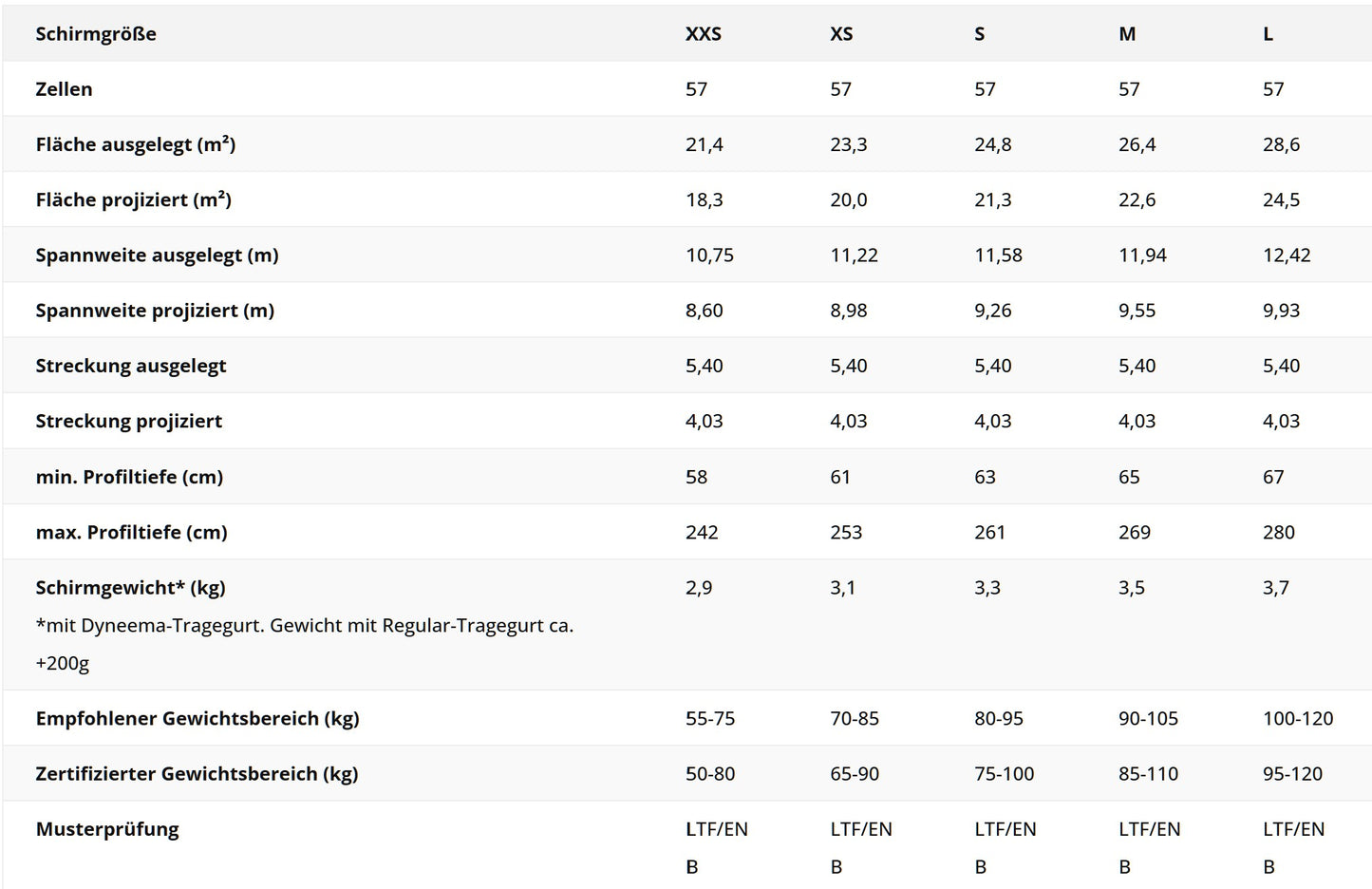
Task: Click Spannweite projiziert value 9,55
Action: [1137, 311]
